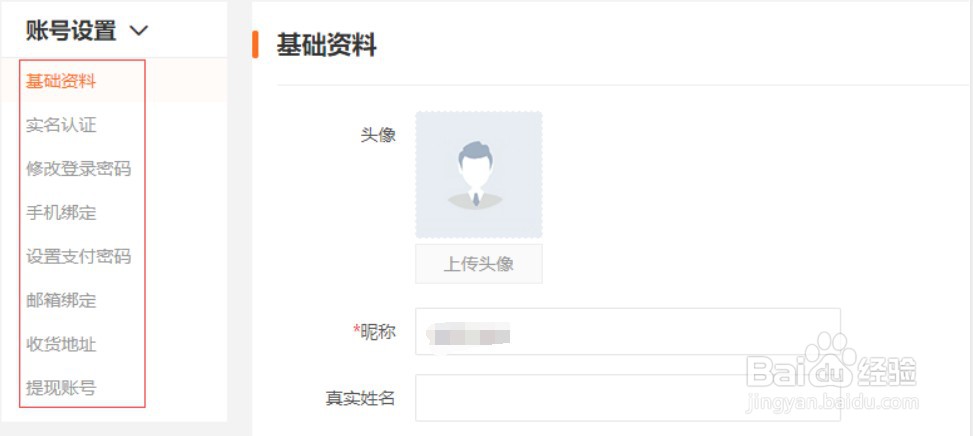Image resolution: width=973 pixels, height=436 pixels.
Task: Open the 实名认证 menu item
Action: pos(61,125)
